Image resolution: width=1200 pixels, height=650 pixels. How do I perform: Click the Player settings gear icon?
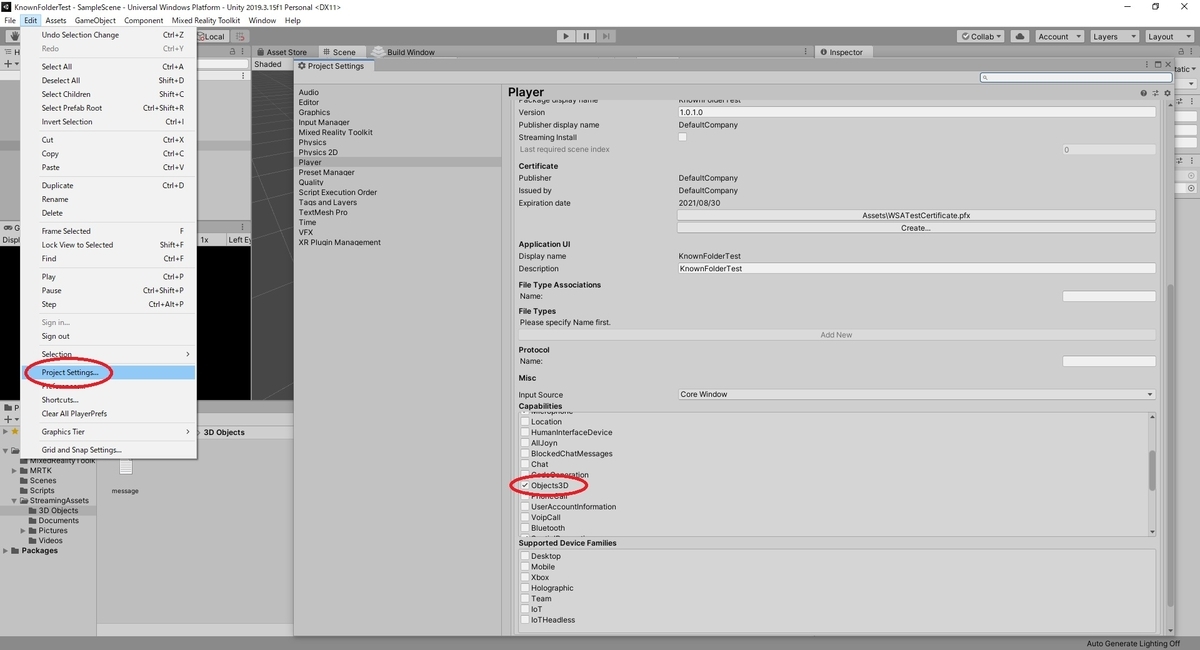point(1166,93)
